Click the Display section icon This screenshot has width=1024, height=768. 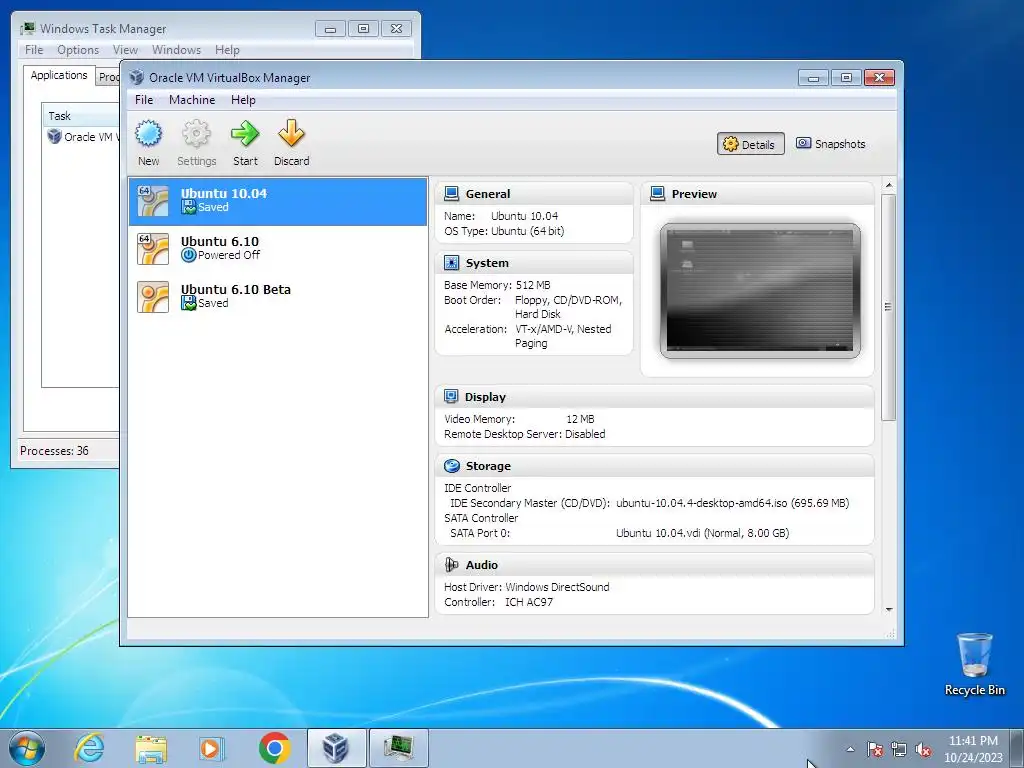451,396
